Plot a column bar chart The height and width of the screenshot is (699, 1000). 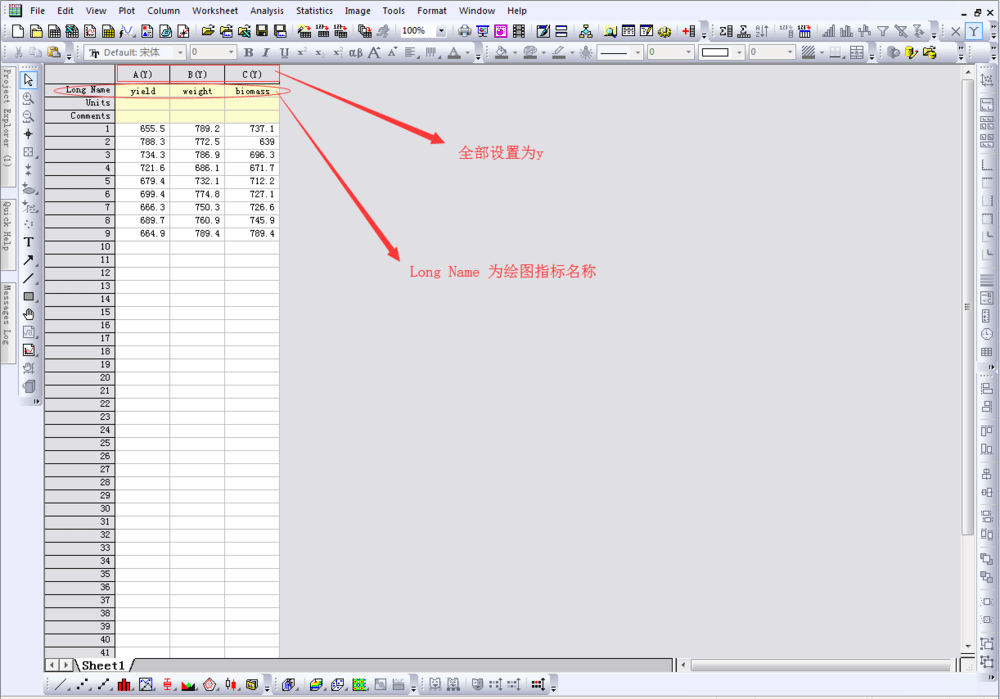point(124,684)
